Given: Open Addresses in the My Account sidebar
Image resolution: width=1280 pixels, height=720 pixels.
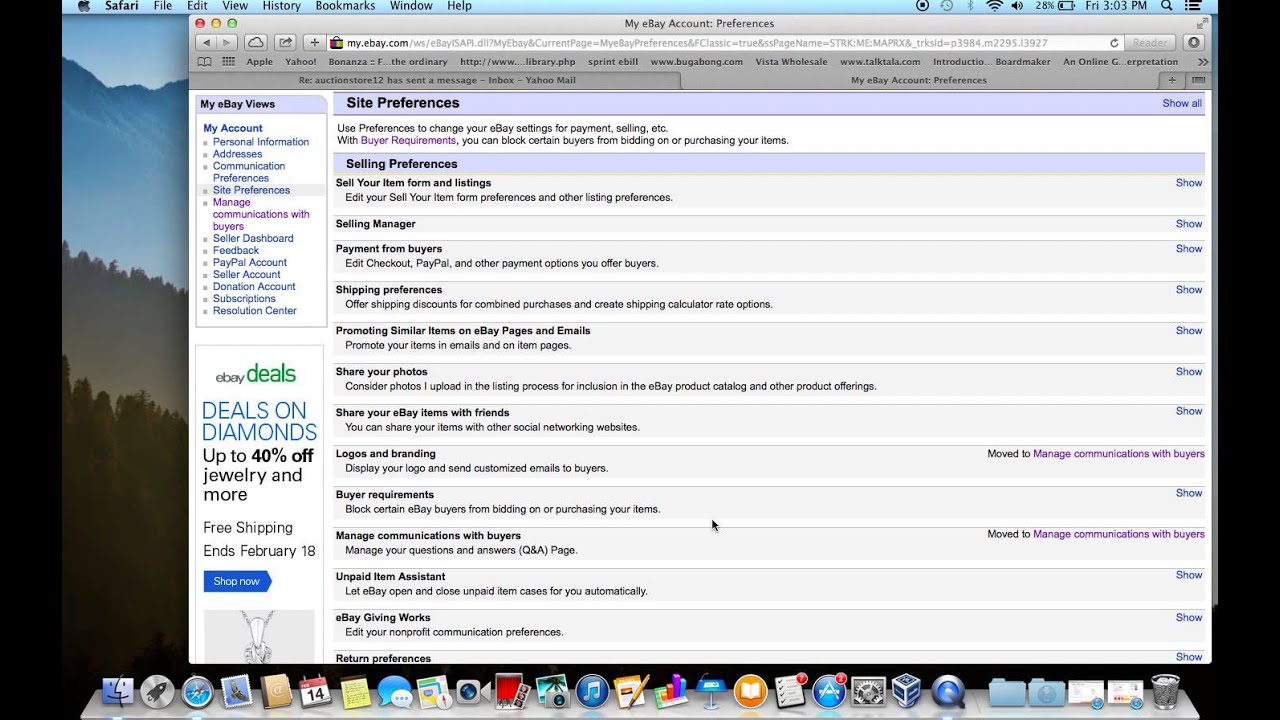Looking at the screenshot, I should click(238, 154).
